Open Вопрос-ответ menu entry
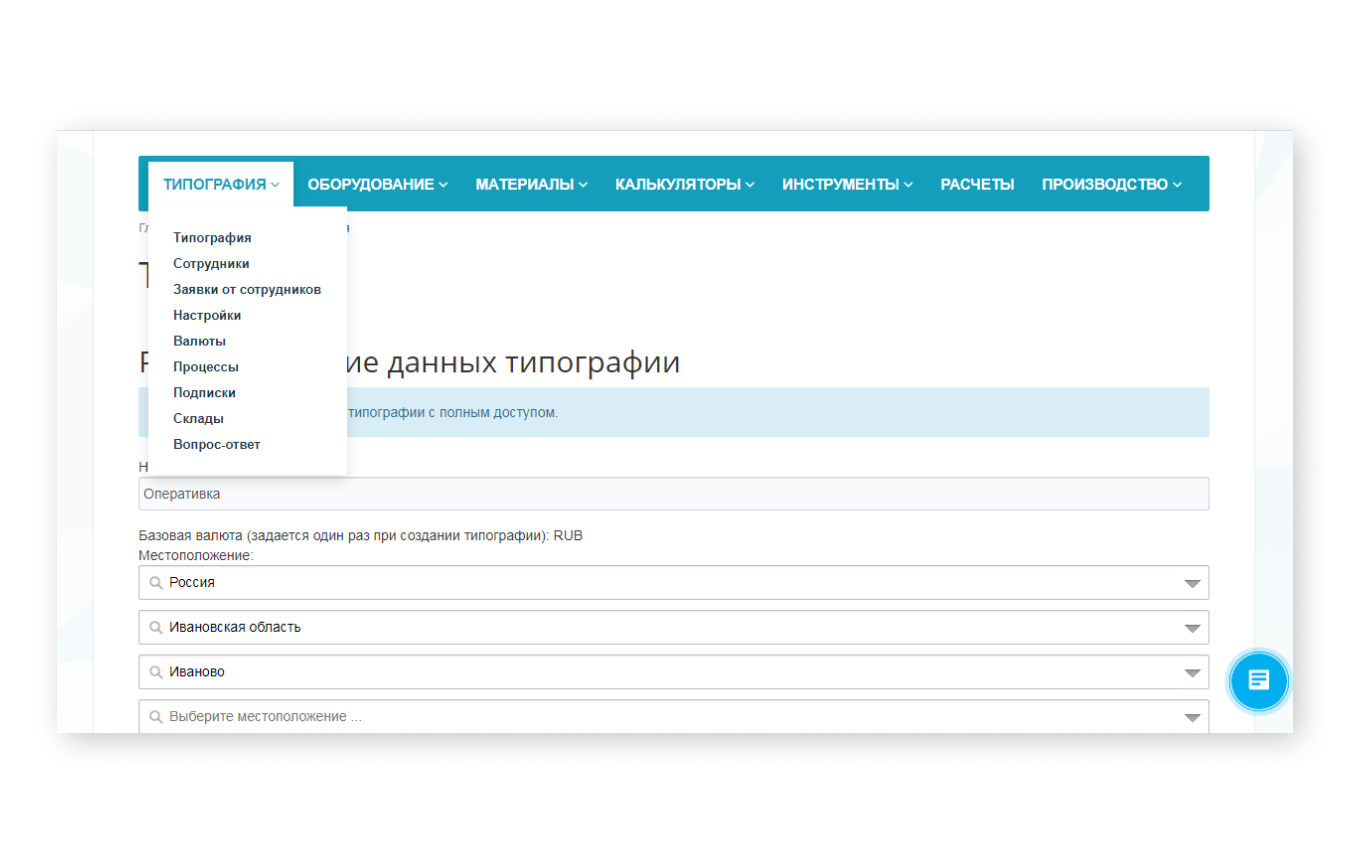 coord(217,445)
